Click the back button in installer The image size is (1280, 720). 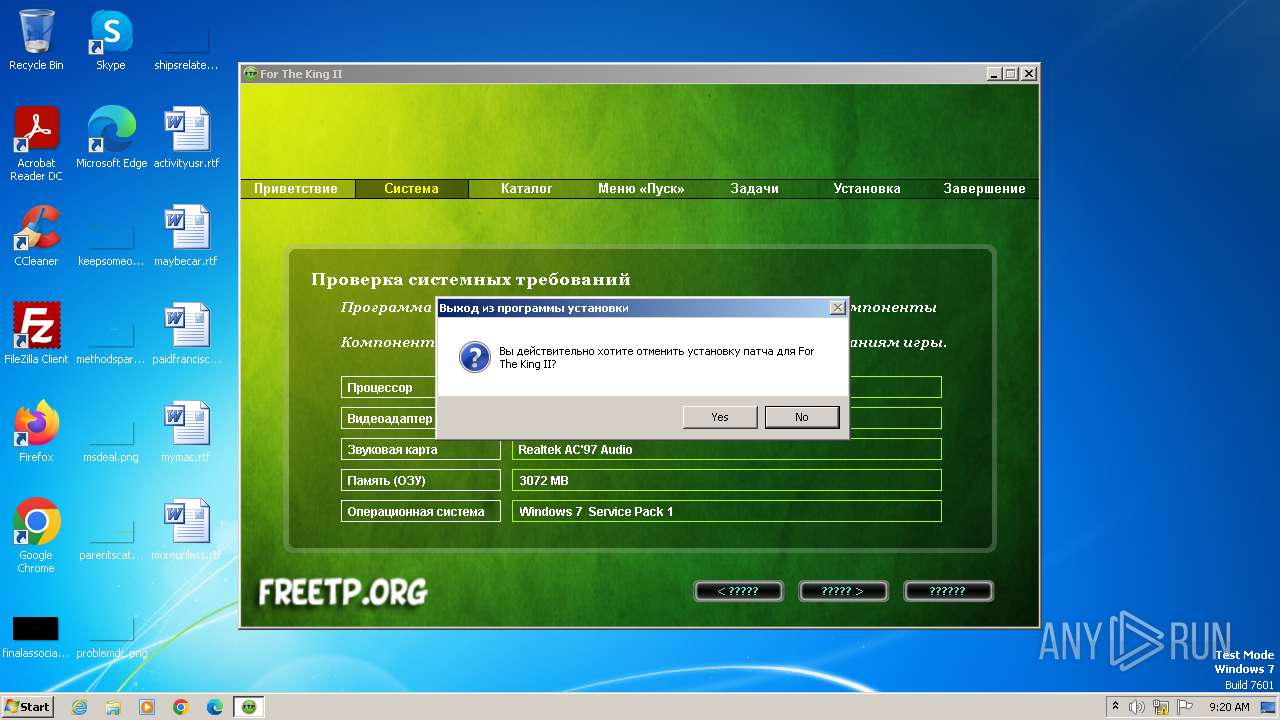pyautogui.click(x=738, y=591)
